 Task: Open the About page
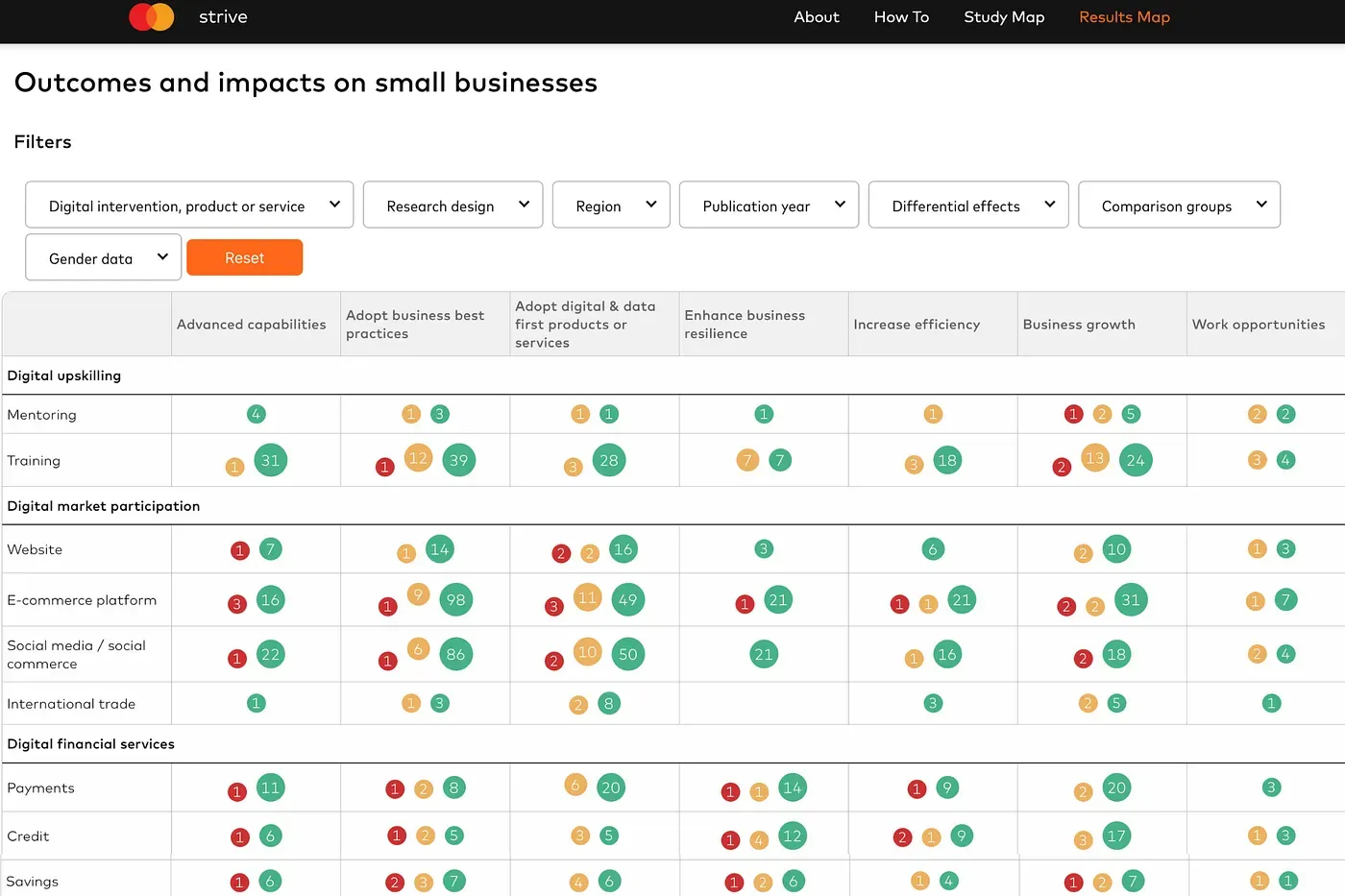pos(816,17)
